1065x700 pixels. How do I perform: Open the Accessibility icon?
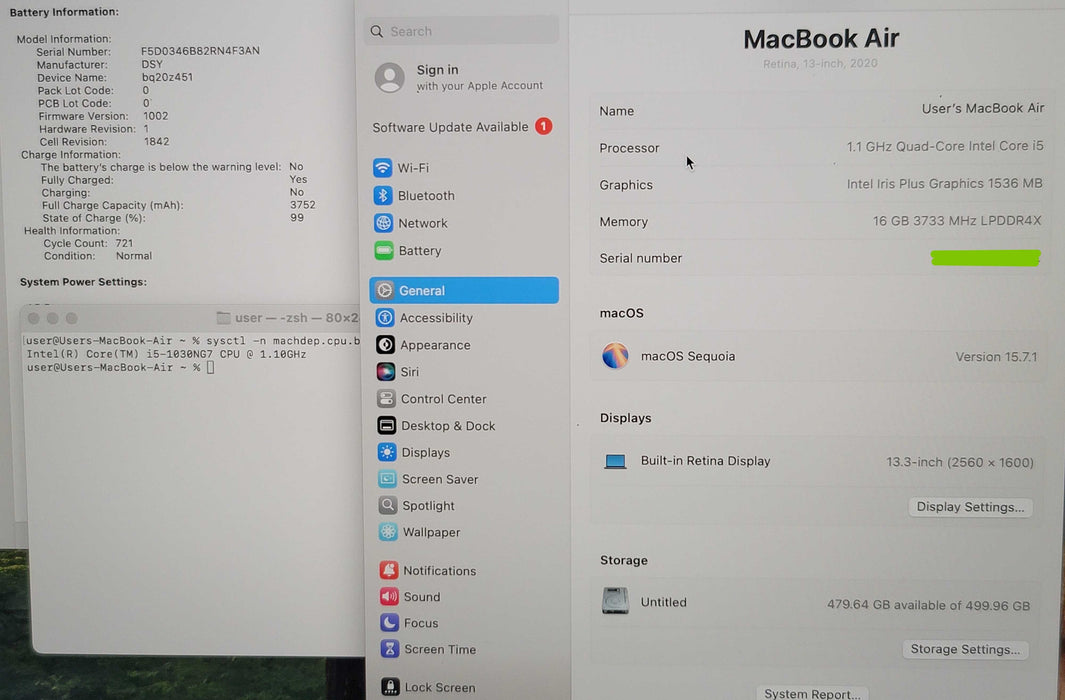point(385,318)
